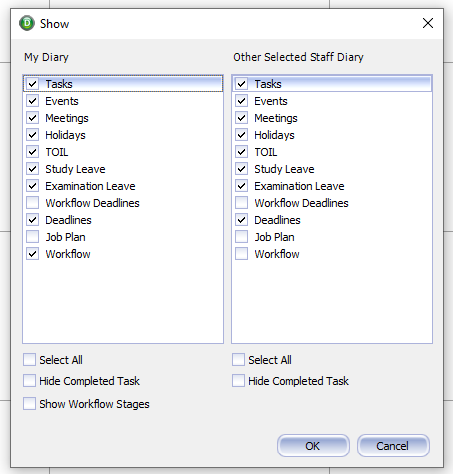The height and width of the screenshot is (474, 453).
Task: Enable Workflow in Other Selected Staff Diary
Action: (x=242, y=254)
